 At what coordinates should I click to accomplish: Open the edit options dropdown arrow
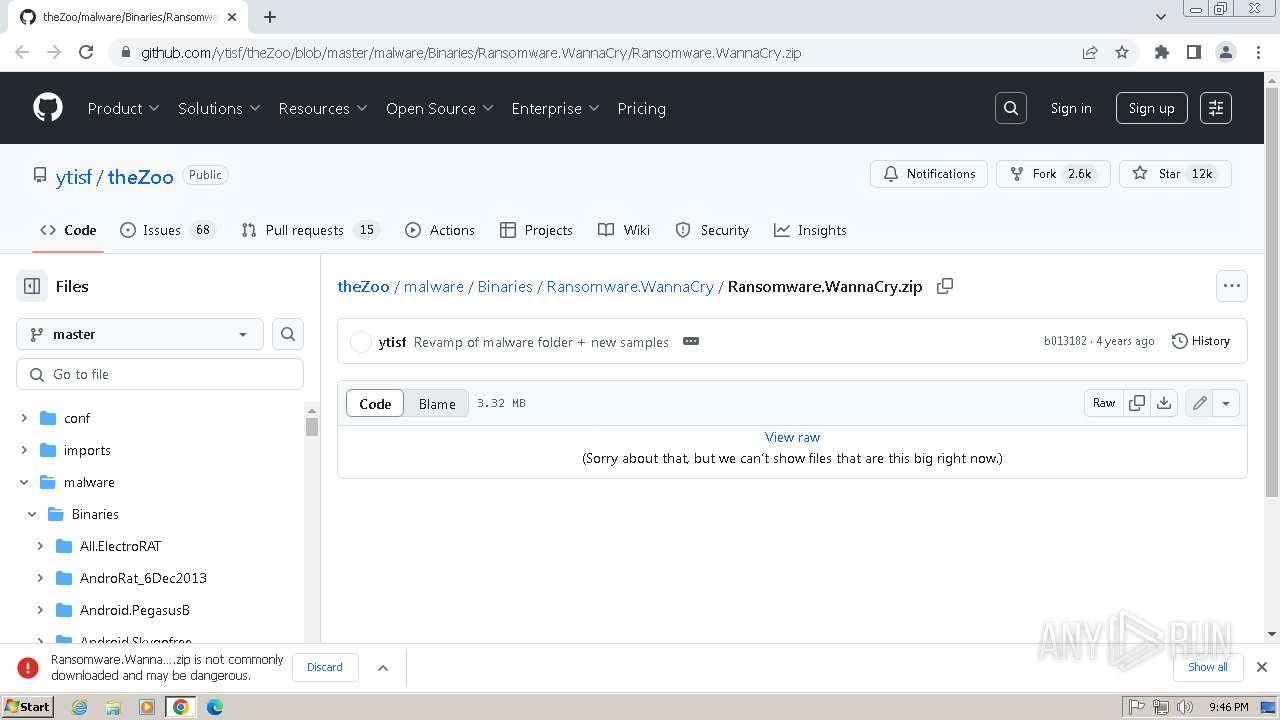point(1226,403)
